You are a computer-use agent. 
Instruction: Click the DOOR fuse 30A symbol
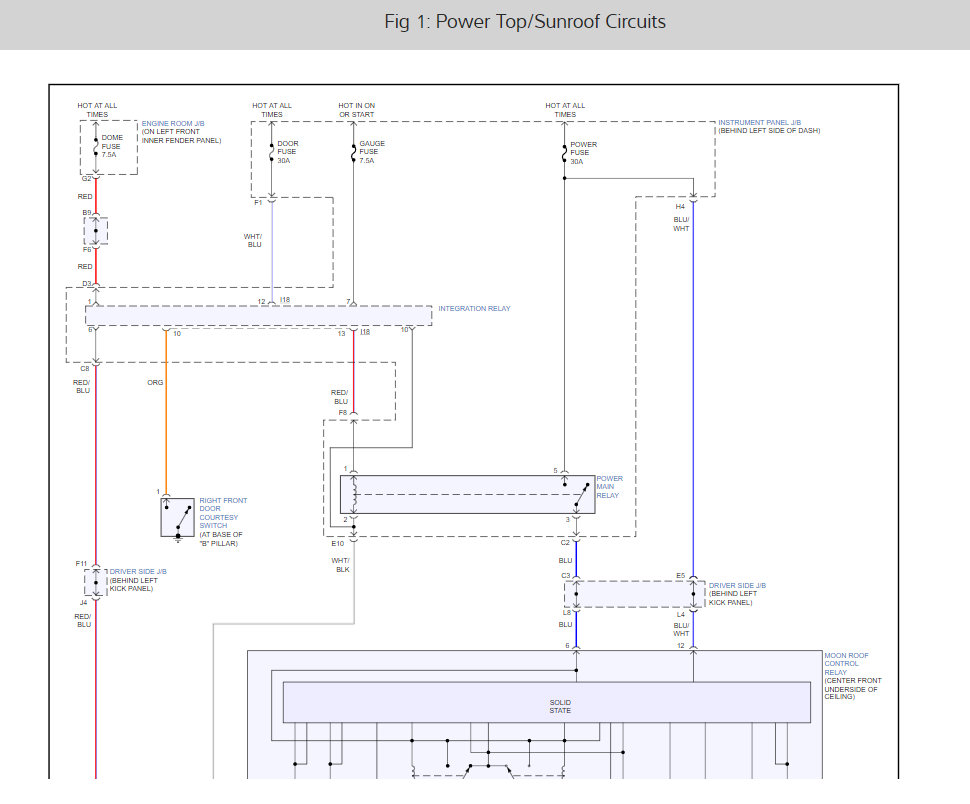(x=271, y=151)
